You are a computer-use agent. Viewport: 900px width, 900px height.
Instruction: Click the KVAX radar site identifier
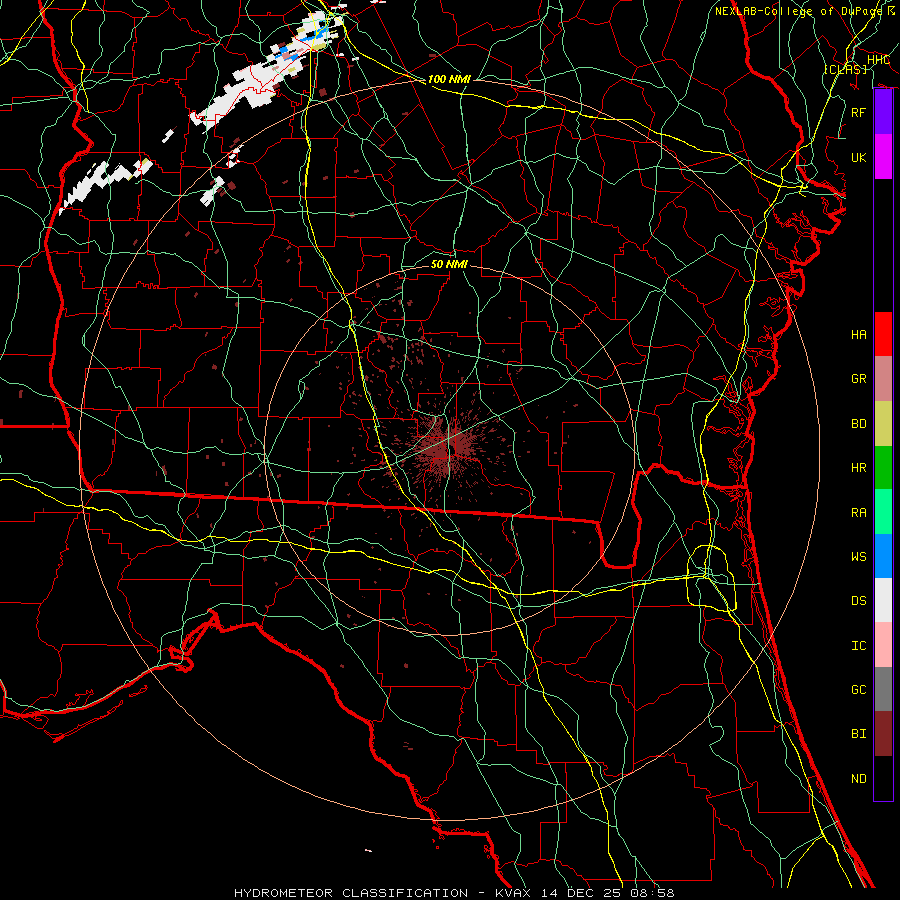tap(515, 893)
